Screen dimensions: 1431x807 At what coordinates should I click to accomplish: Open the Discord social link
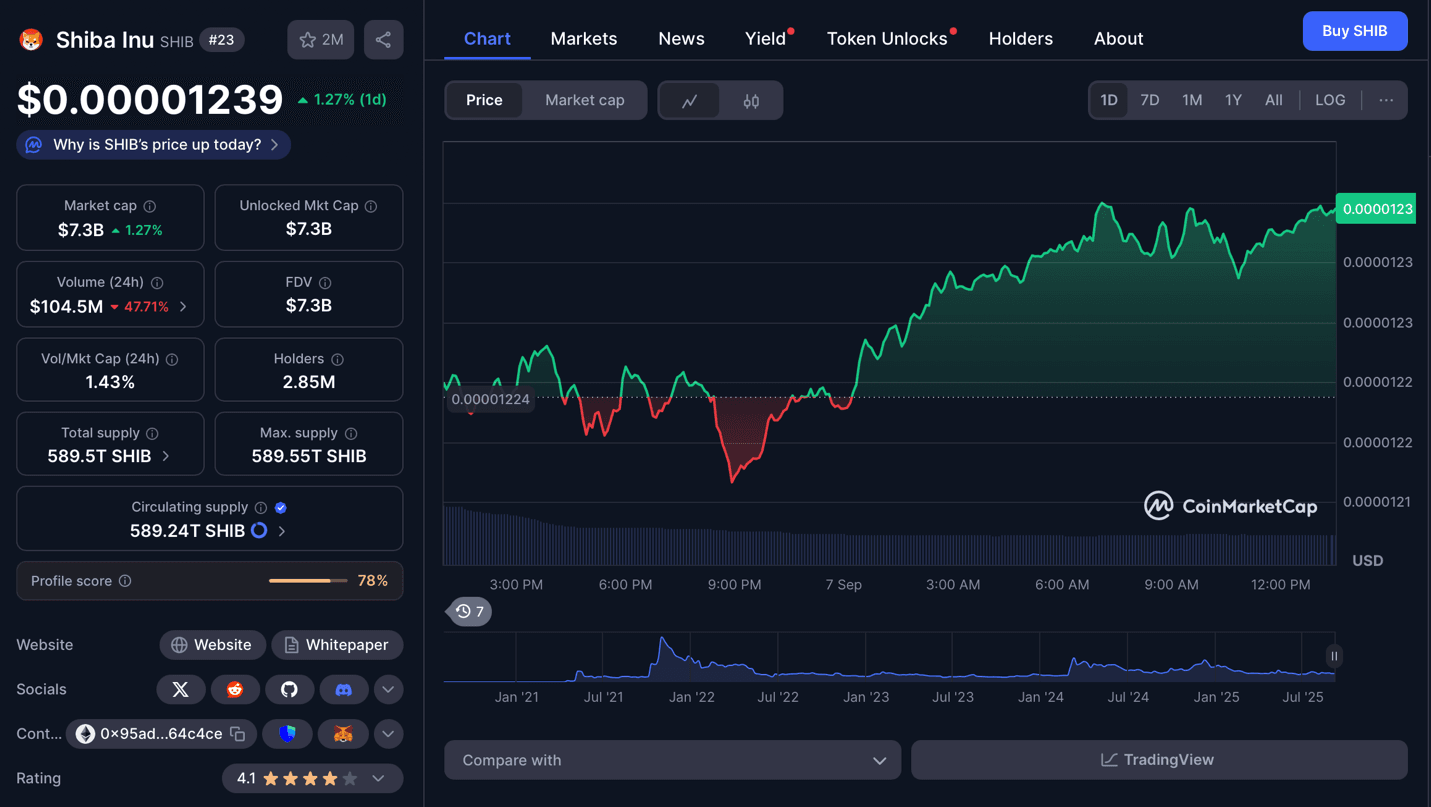tap(343, 689)
